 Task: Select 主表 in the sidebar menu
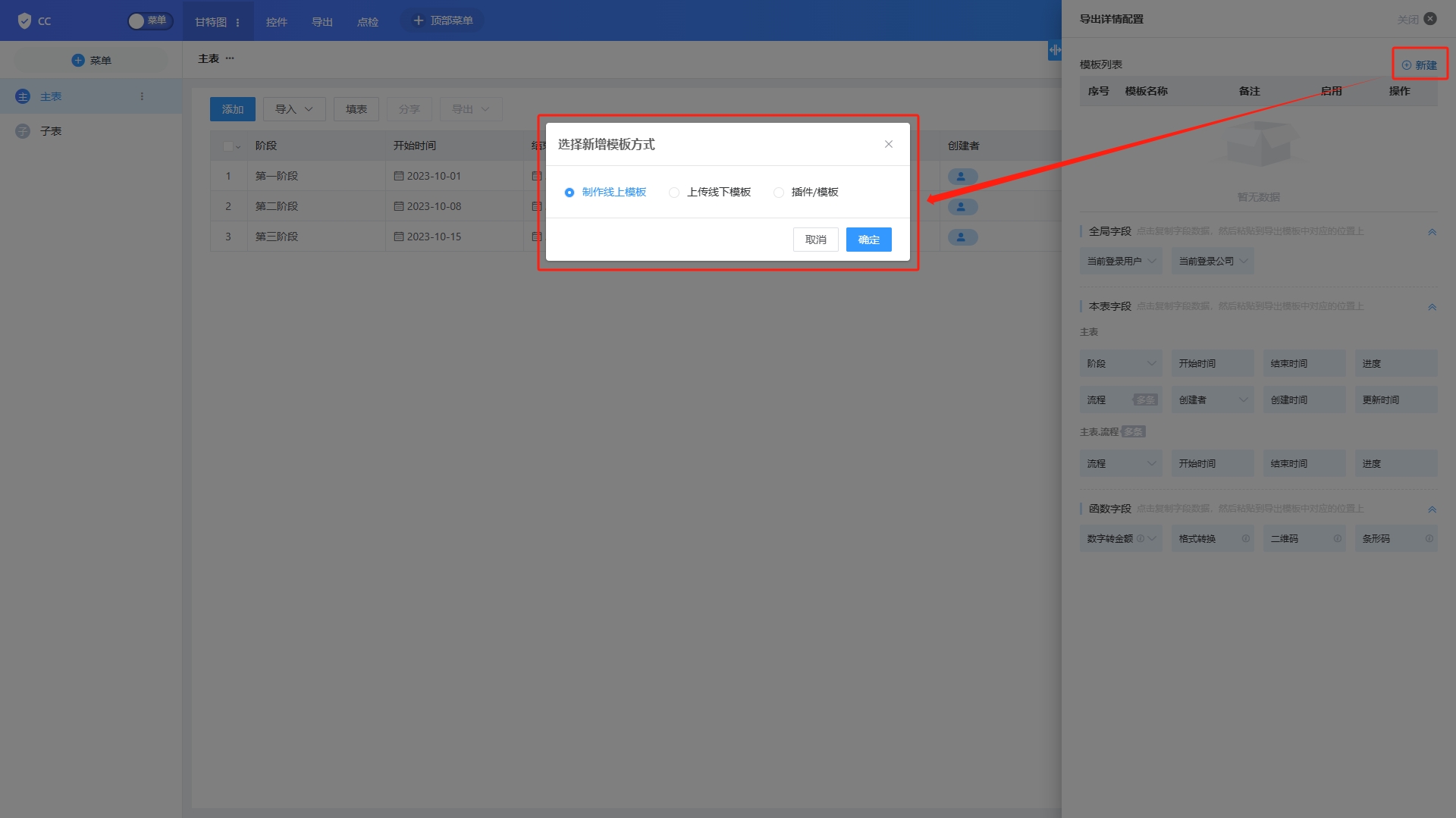pyautogui.click(x=91, y=96)
